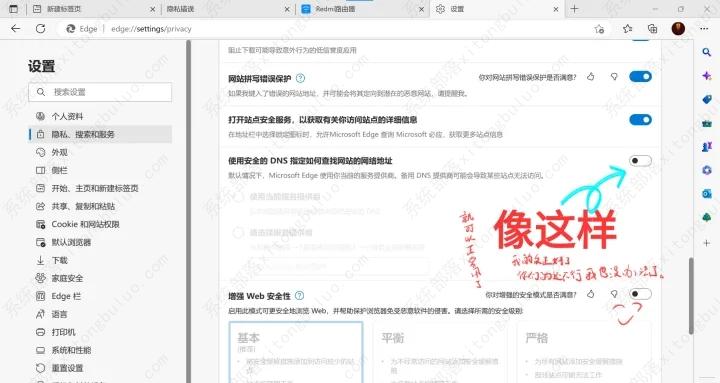720x383 pixels.
Task: Open 默认浏览器 settings section
Action: pos(100,242)
